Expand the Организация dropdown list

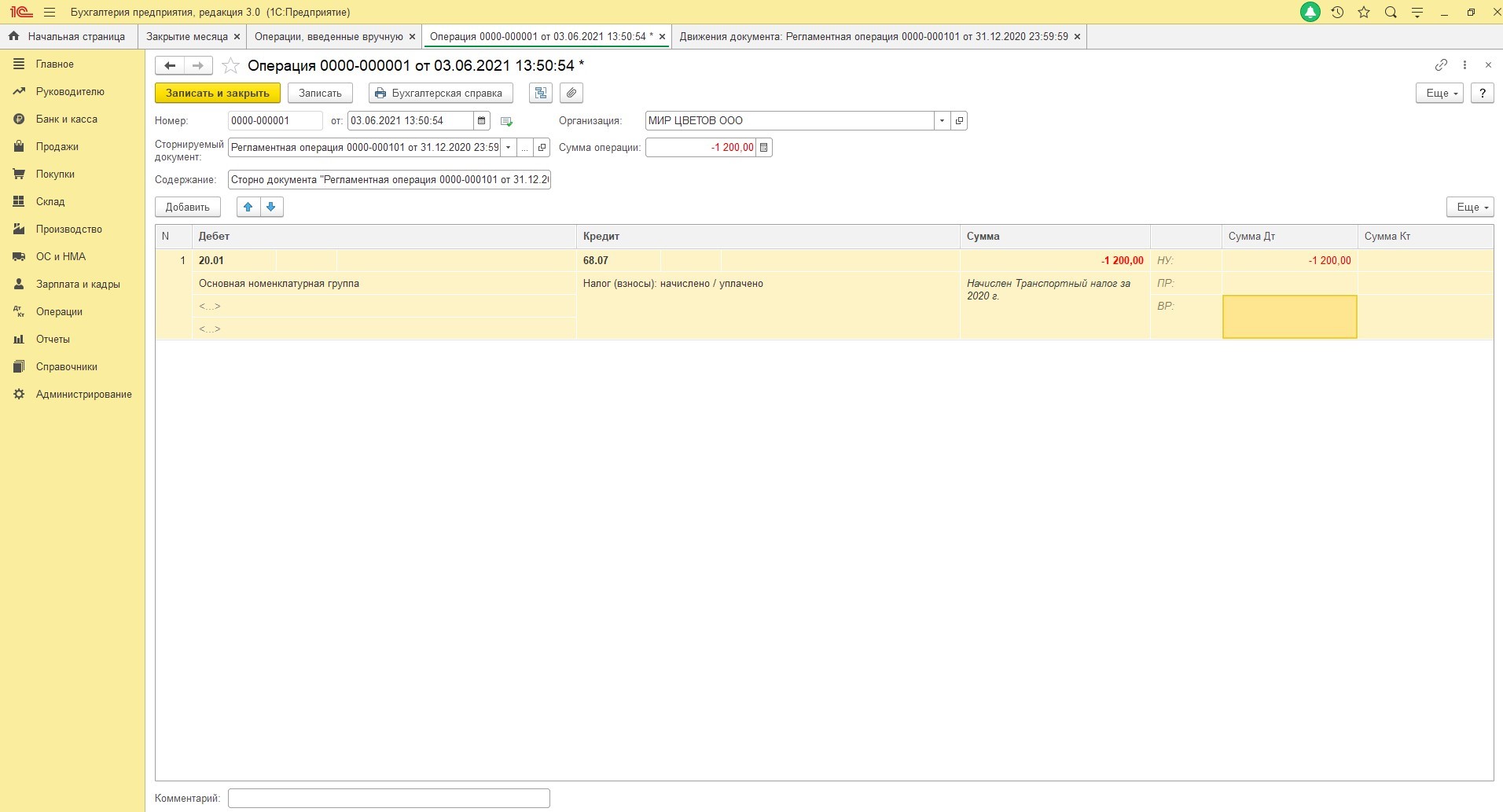coord(942,121)
